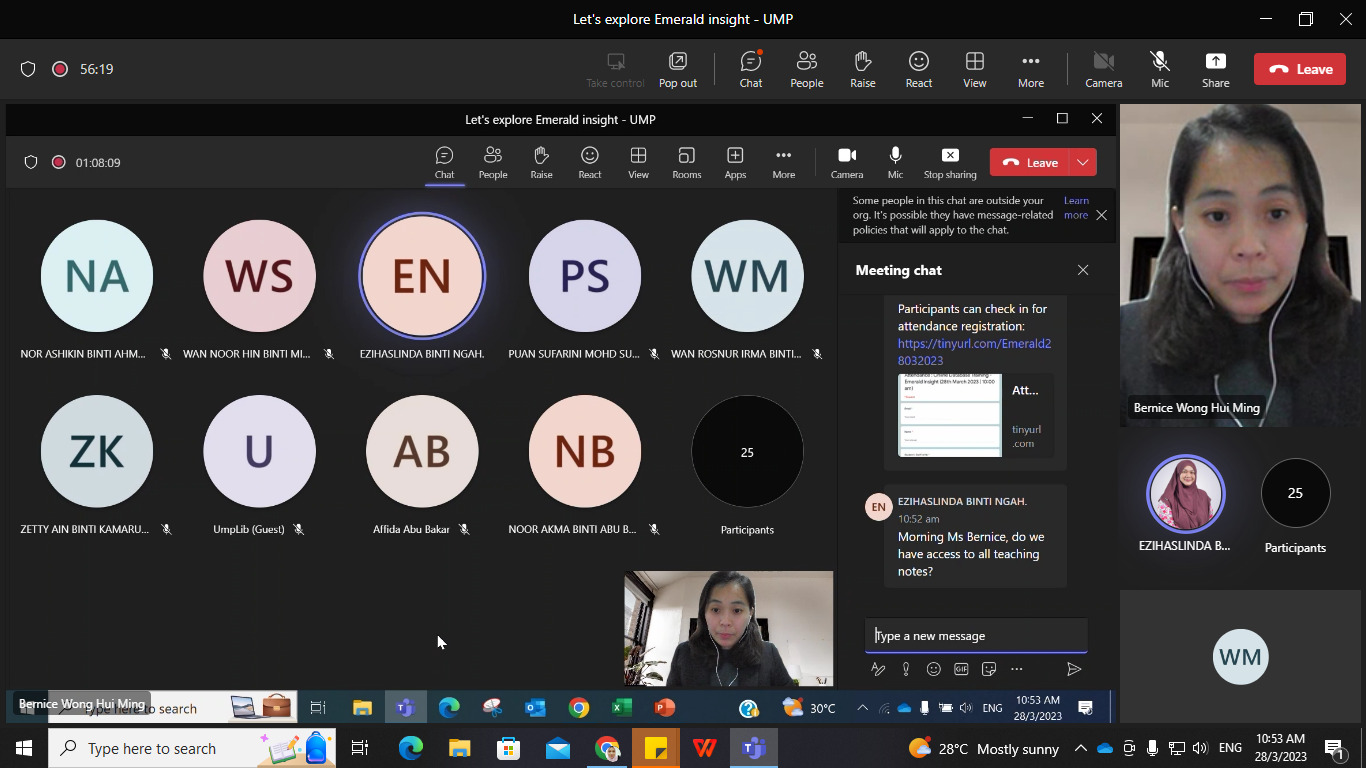Screen dimensions: 1366x768
Task: Click the Outlook icon in the shared taskbar
Action: [535, 708]
